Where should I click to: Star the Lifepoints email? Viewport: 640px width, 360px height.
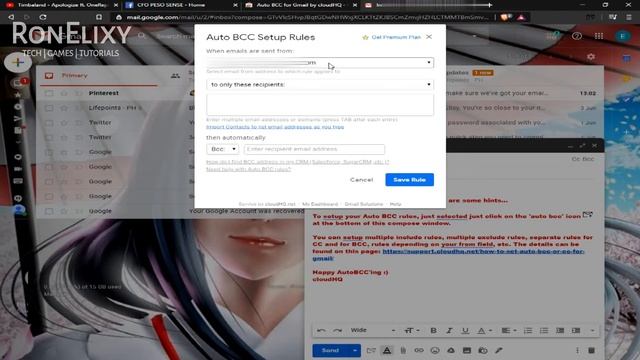[x=64, y=108]
